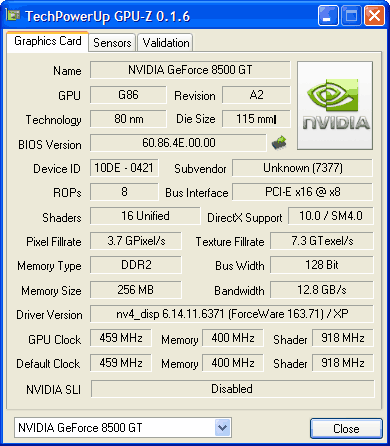
Task: Close the window with the red X
Action: [x=374, y=15]
